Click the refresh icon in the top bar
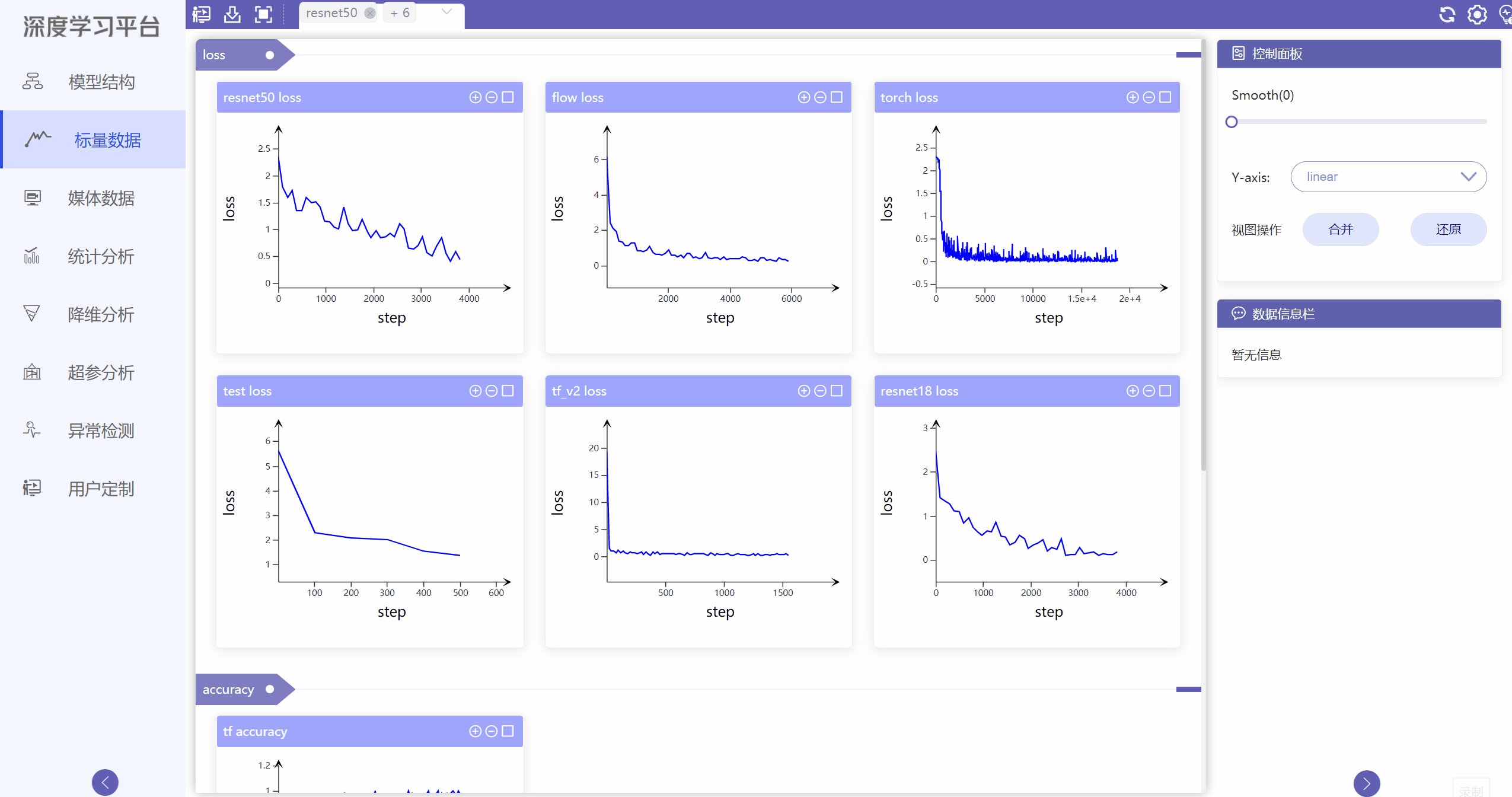Screen dimensions: 1512x797 (x=1447, y=14)
